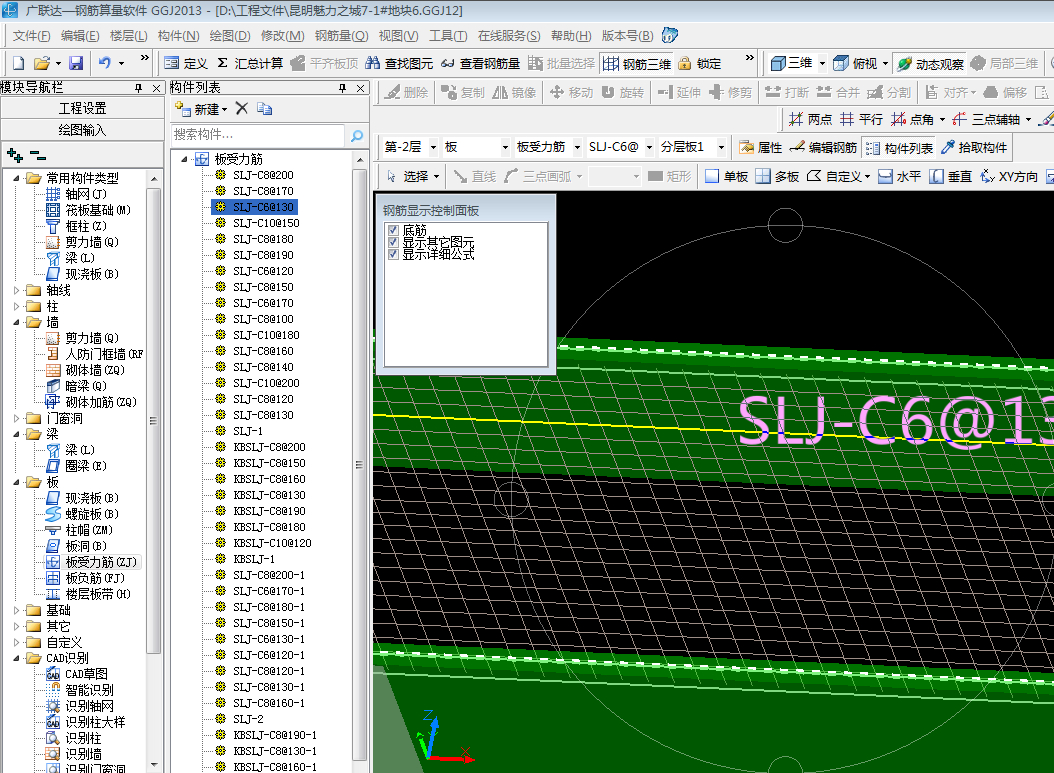Toggle the 构件列表 component list button
The height and width of the screenshot is (773, 1054).
[899, 148]
